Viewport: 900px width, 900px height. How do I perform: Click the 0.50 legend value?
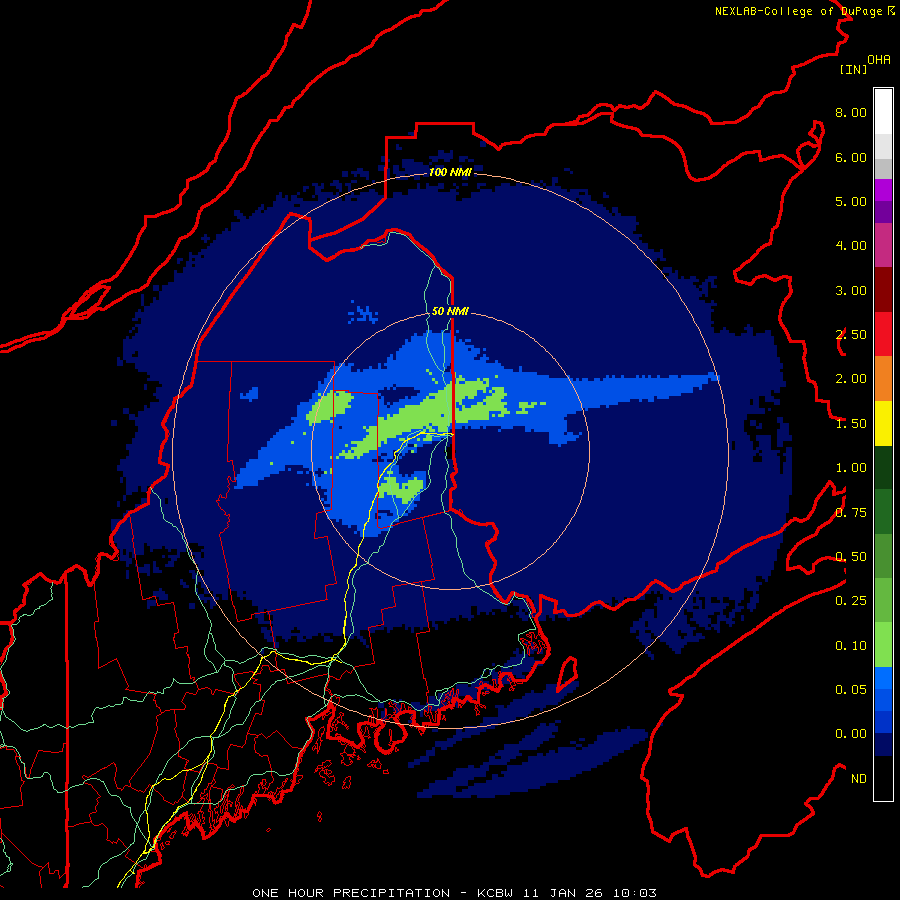(851, 557)
